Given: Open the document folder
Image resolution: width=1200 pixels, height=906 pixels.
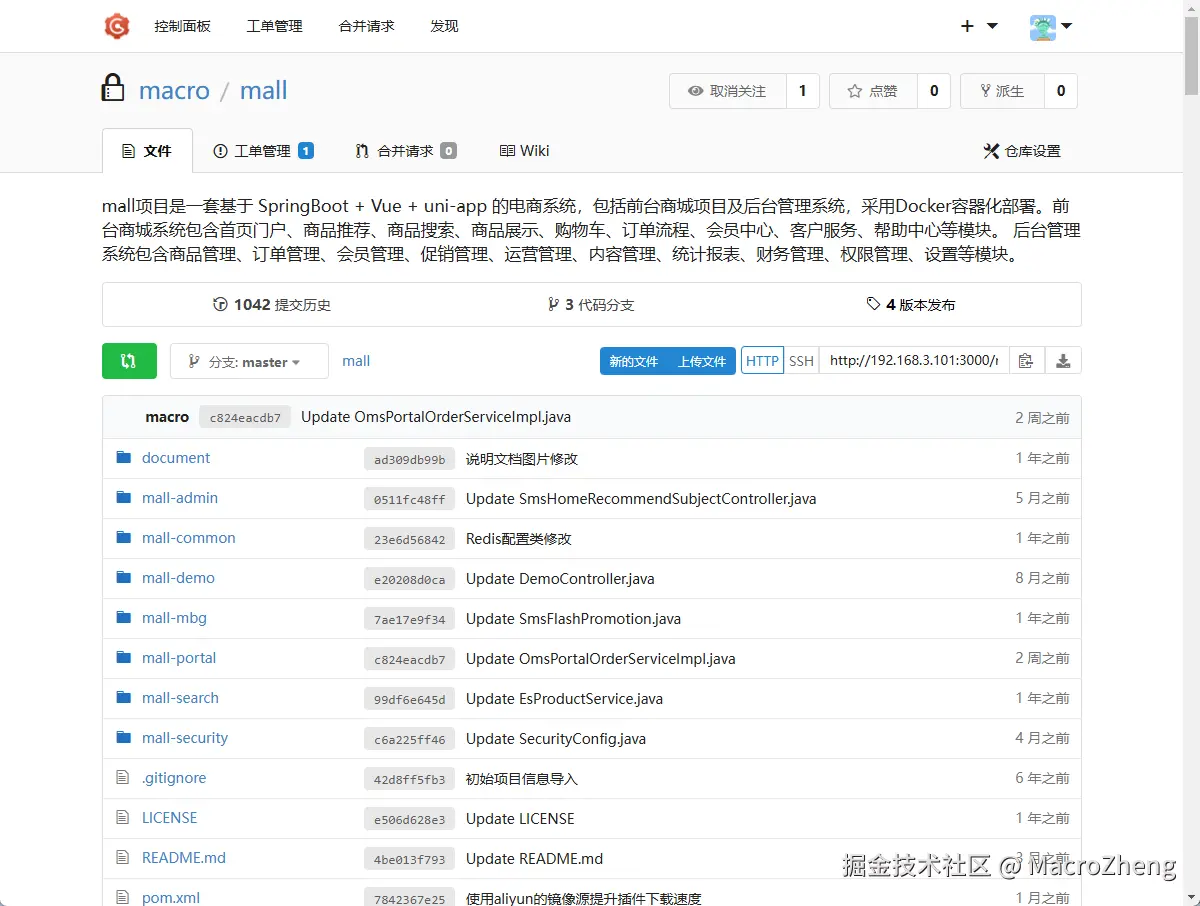Looking at the screenshot, I should point(176,458).
